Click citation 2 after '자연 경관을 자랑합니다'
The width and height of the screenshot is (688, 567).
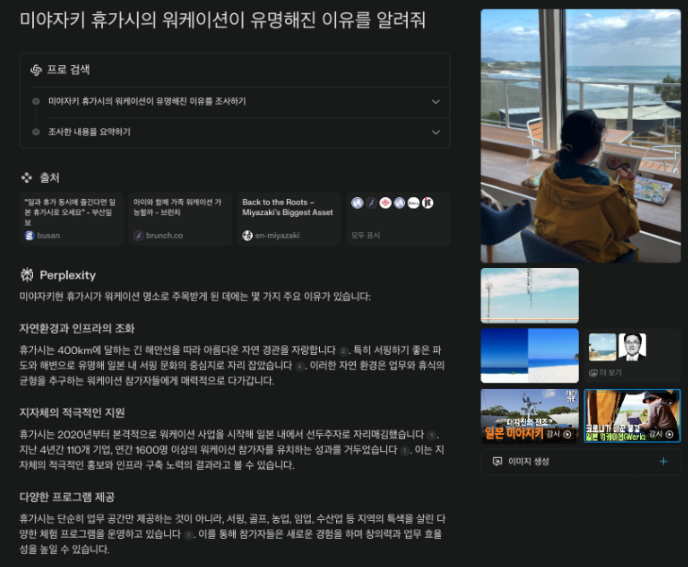344,351
